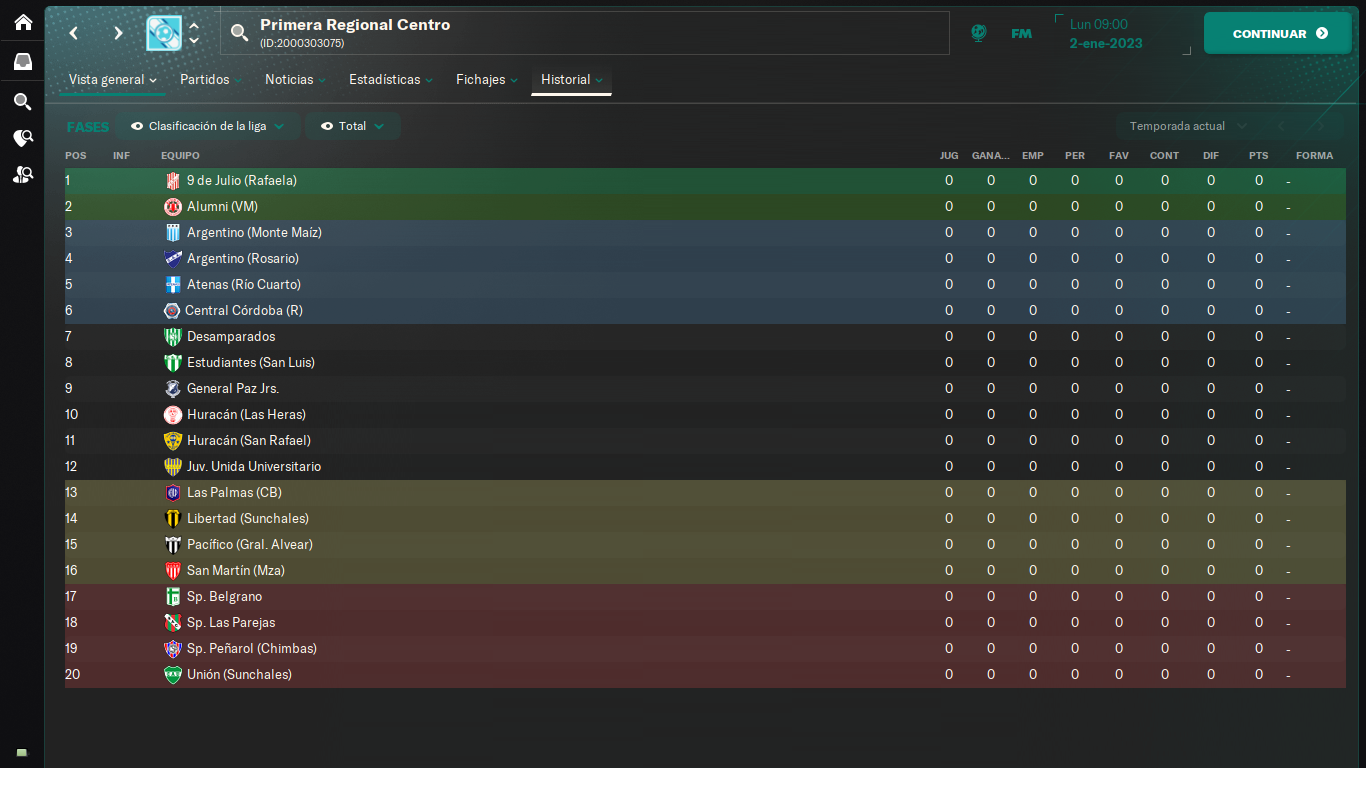Open the inbox tray icon
The height and width of the screenshot is (807, 1366).
[22, 61]
